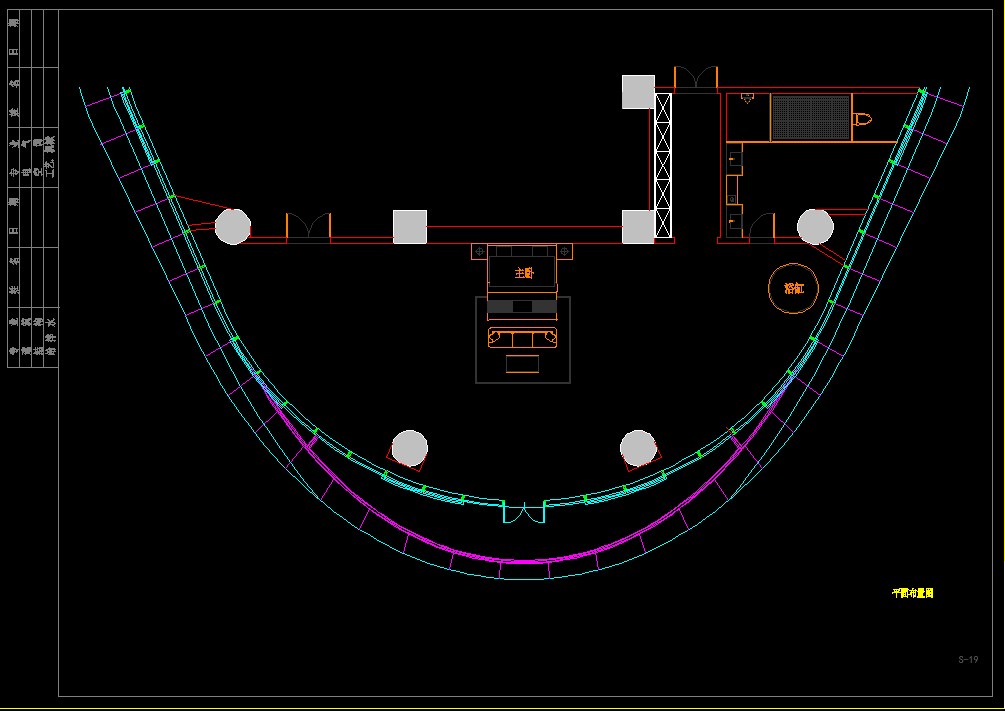Select the yellow 平面布置图 drawing title
Image resolution: width=1005 pixels, height=711 pixels.
click(x=912, y=593)
